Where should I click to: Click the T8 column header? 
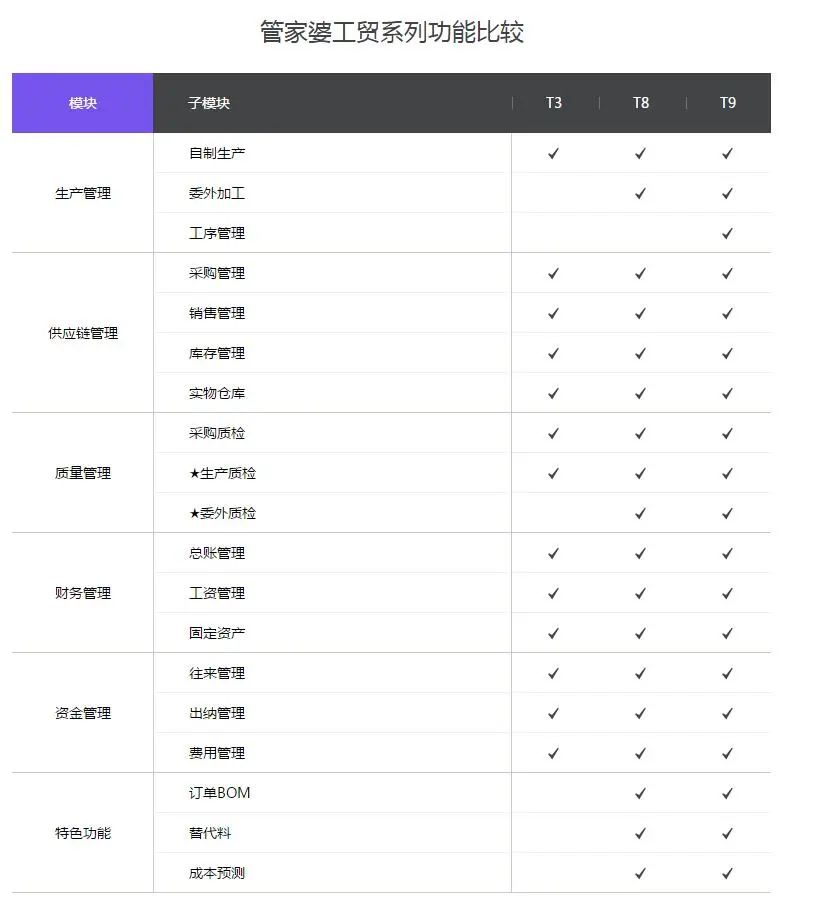tap(641, 103)
